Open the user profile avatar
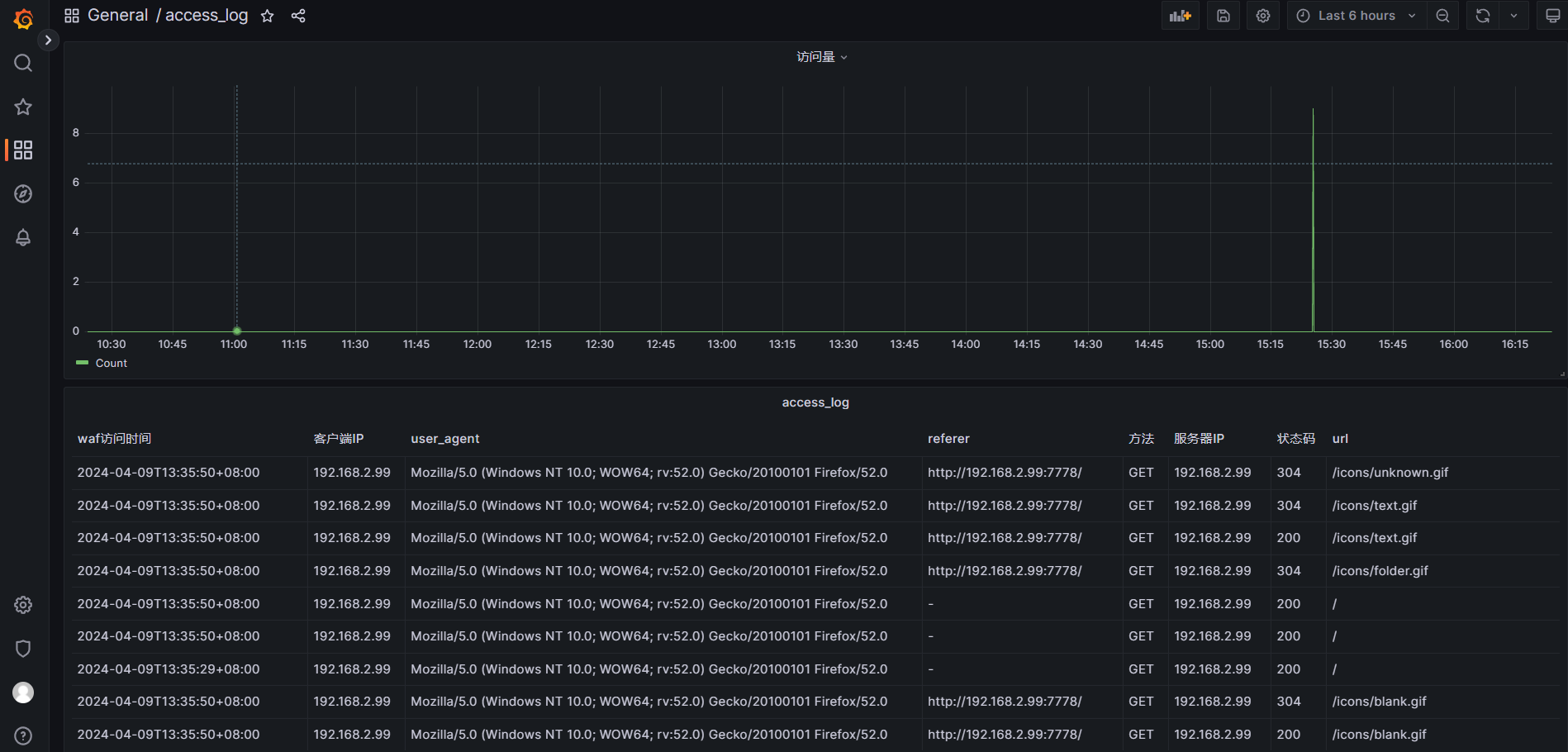1568x752 pixels. click(x=23, y=693)
